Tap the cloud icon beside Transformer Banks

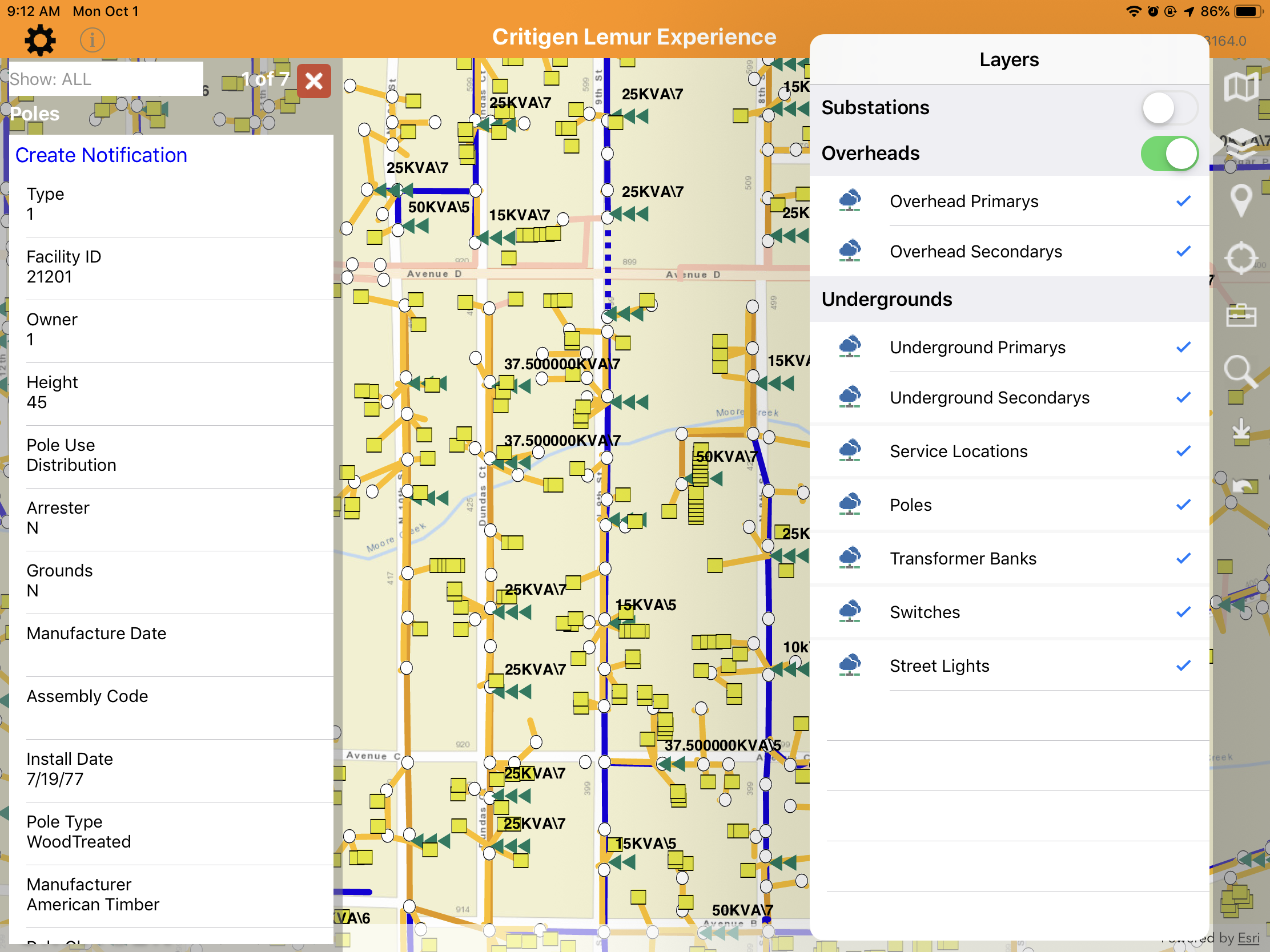(x=850, y=558)
